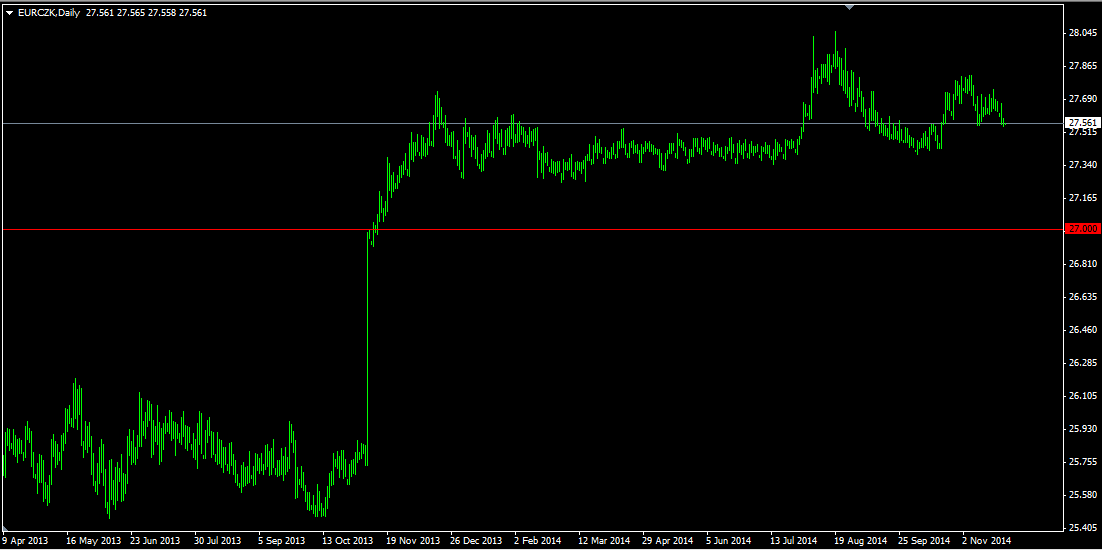Click the 13 Oct 2013 date label

(x=347, y=542)
